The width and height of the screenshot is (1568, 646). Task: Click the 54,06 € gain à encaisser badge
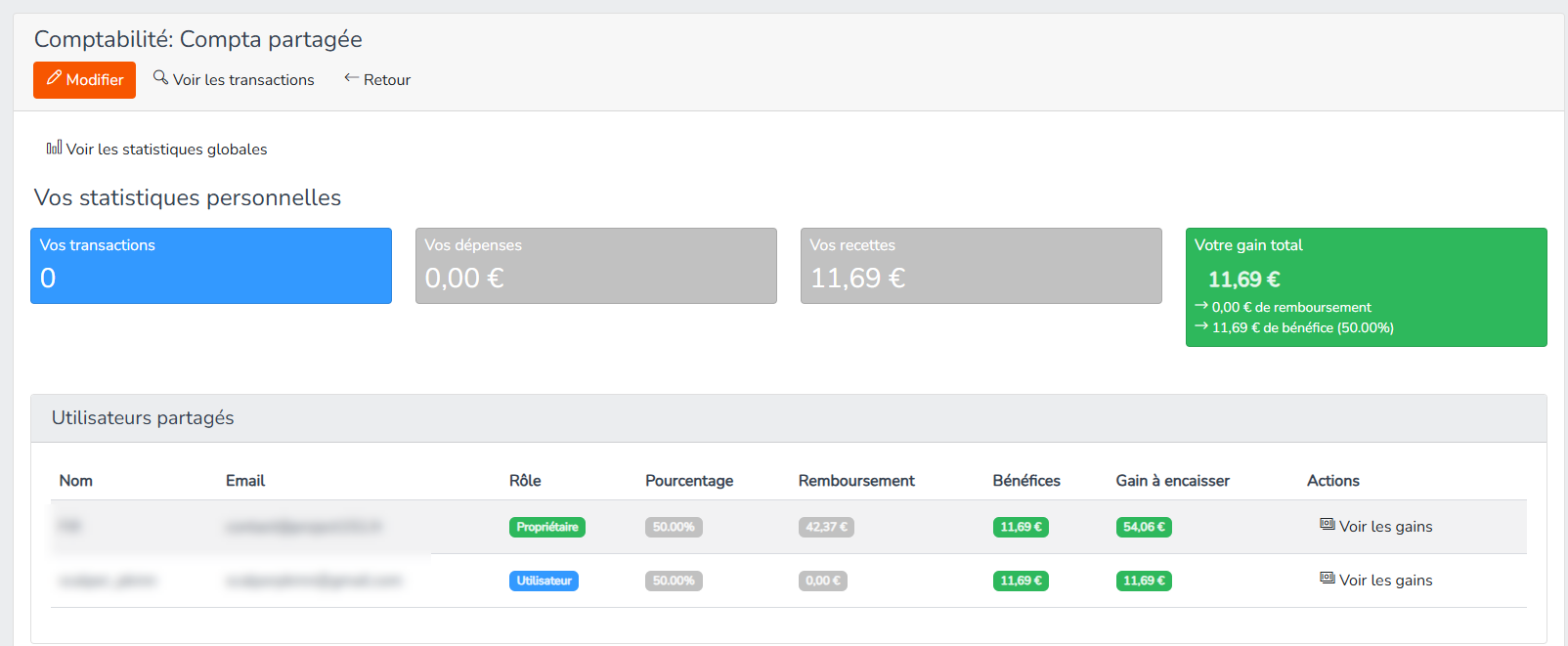pos(1144,527)
